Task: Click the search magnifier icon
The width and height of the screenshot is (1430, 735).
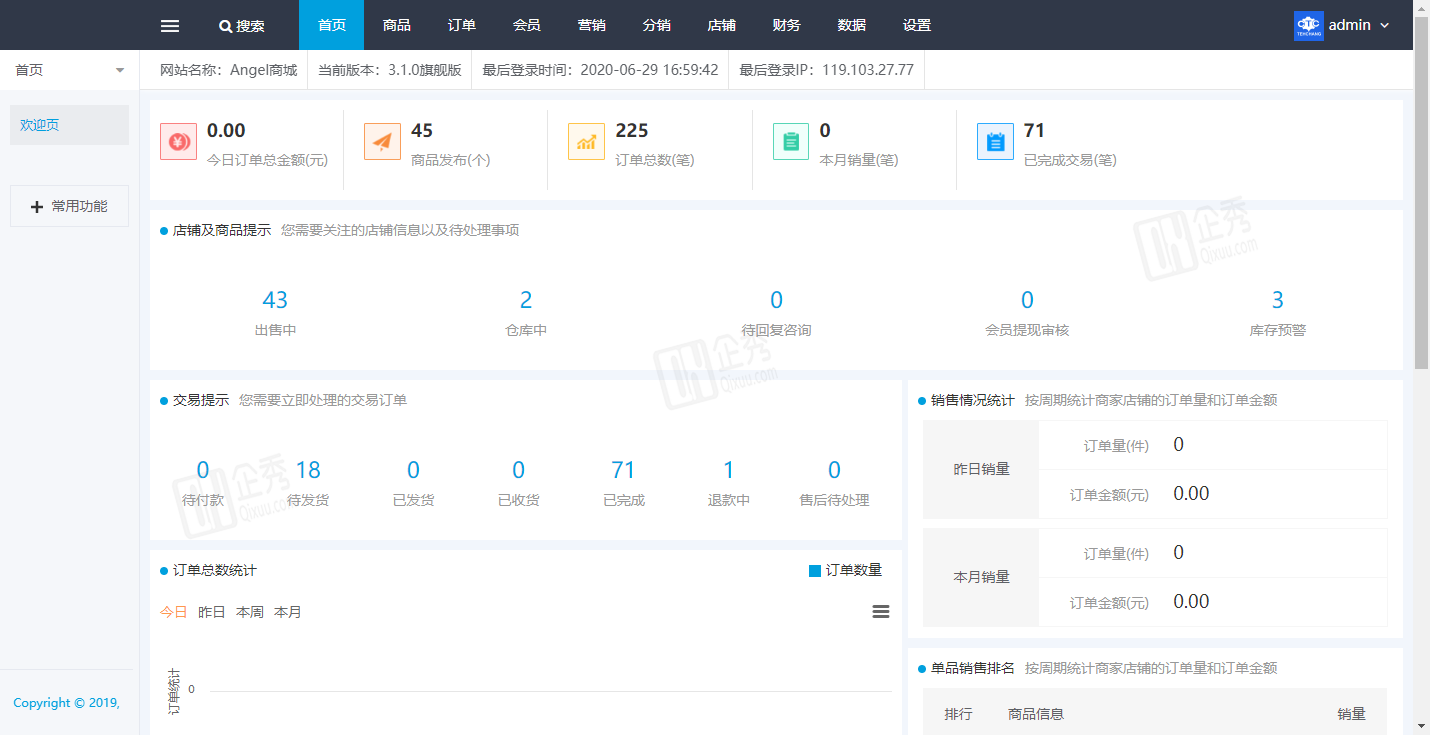Action: tap(225, 26)
